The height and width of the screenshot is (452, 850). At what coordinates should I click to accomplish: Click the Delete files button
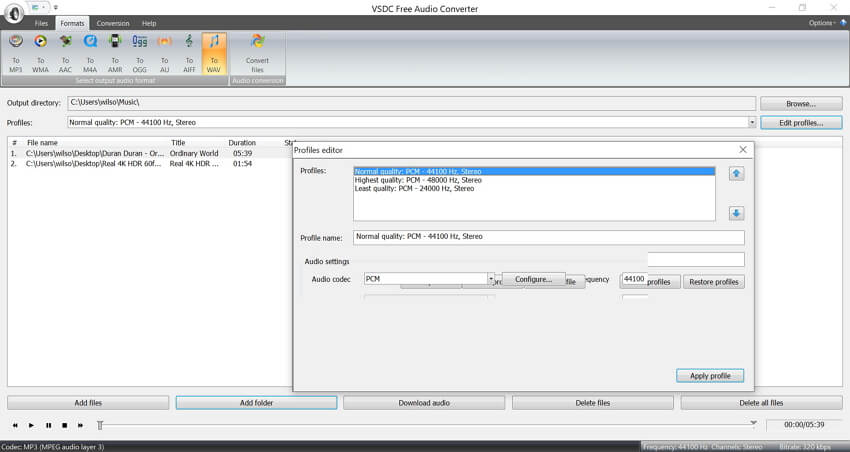pyautogui.click(x=593, y=403)
